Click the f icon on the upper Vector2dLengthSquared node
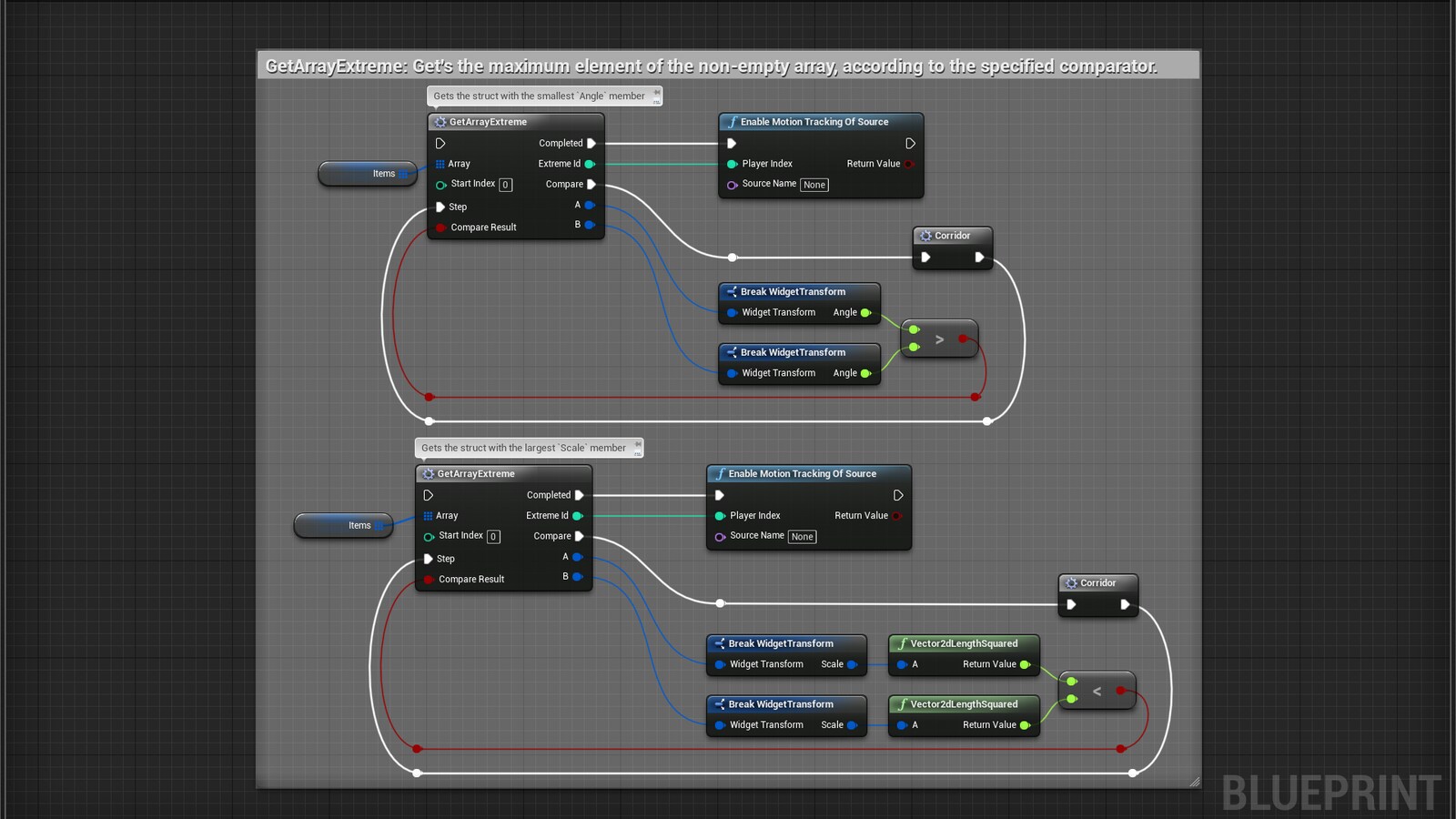 click(903, 643)
